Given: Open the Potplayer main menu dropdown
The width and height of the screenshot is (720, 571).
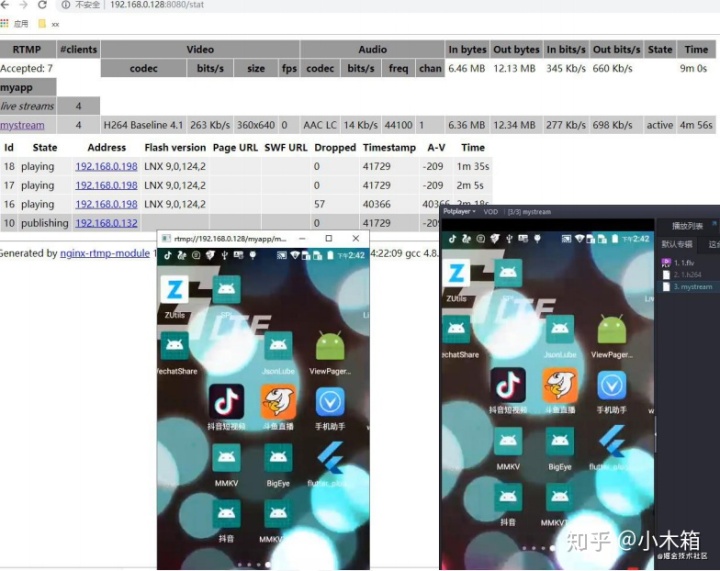Looking at the screenshot, I should click(x=460, y=212).
